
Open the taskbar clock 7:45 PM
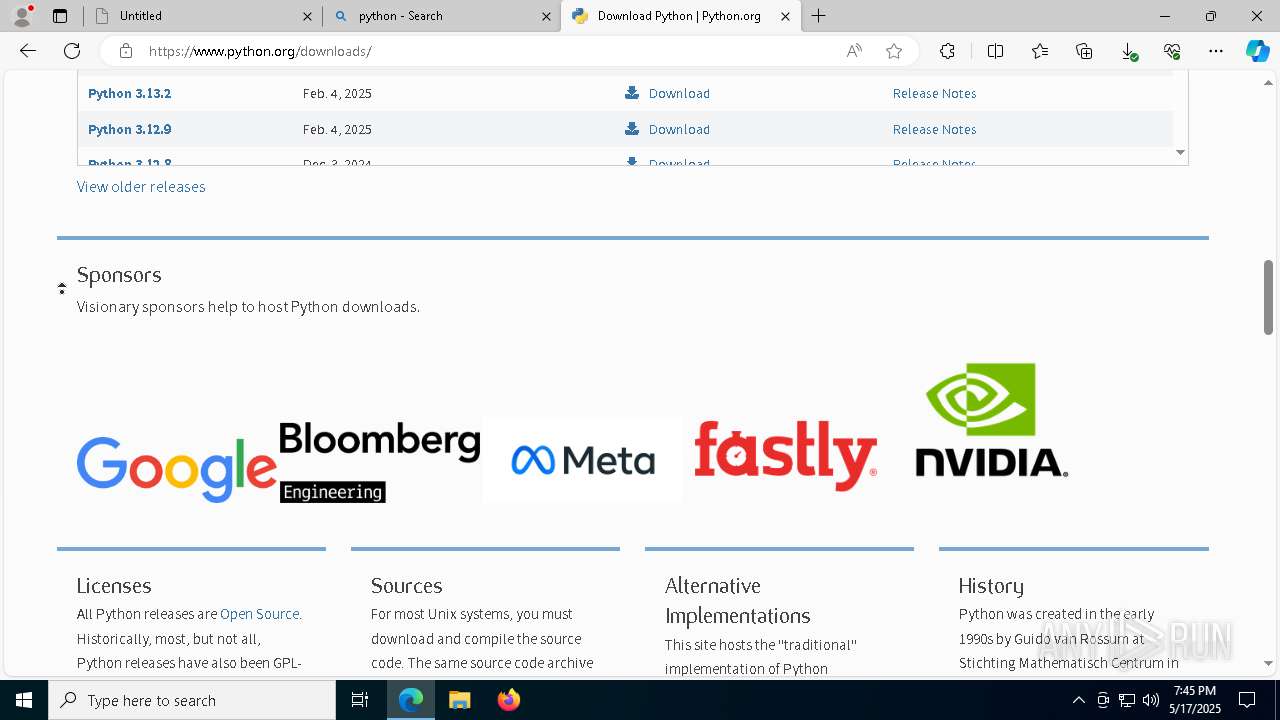[1195, 700]
